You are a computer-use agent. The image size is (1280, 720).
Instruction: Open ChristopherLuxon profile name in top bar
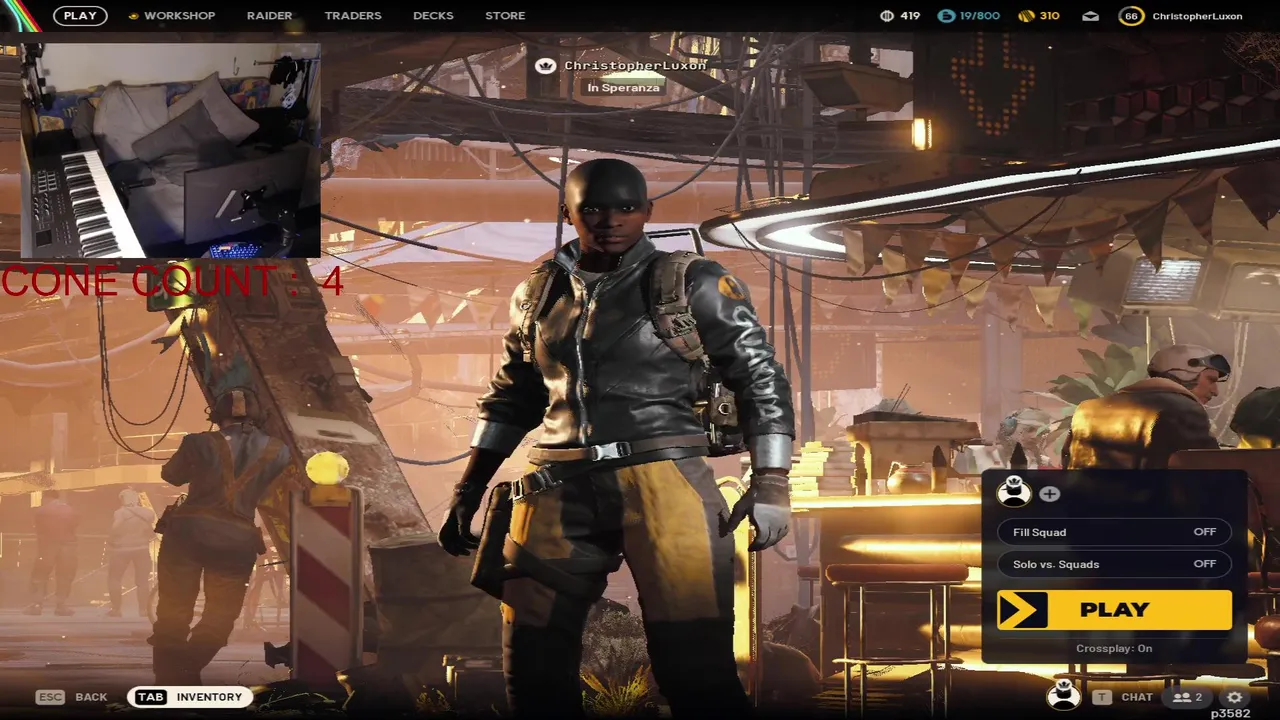tap(1197, 16)
